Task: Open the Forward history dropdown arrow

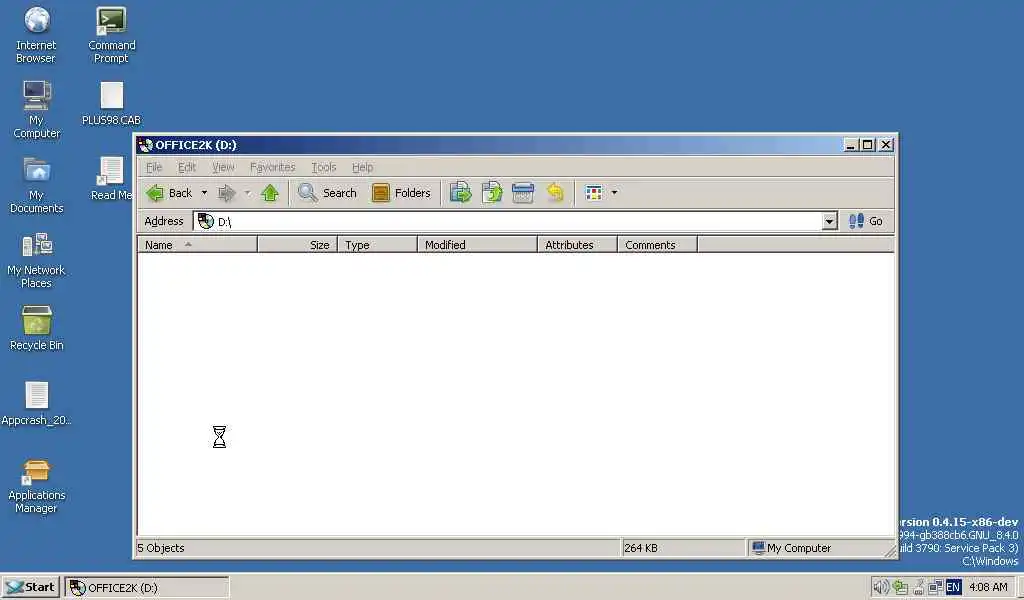Action: point(248,193)
